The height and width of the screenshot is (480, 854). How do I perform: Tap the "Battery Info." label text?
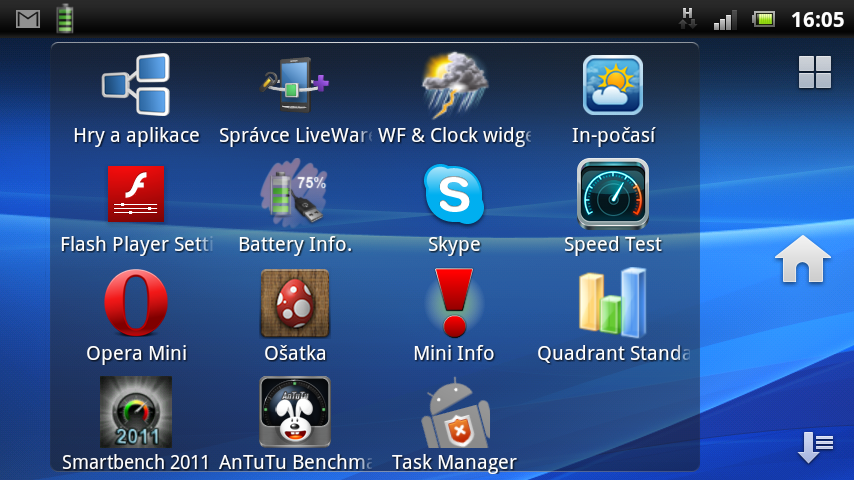point(295,244)
